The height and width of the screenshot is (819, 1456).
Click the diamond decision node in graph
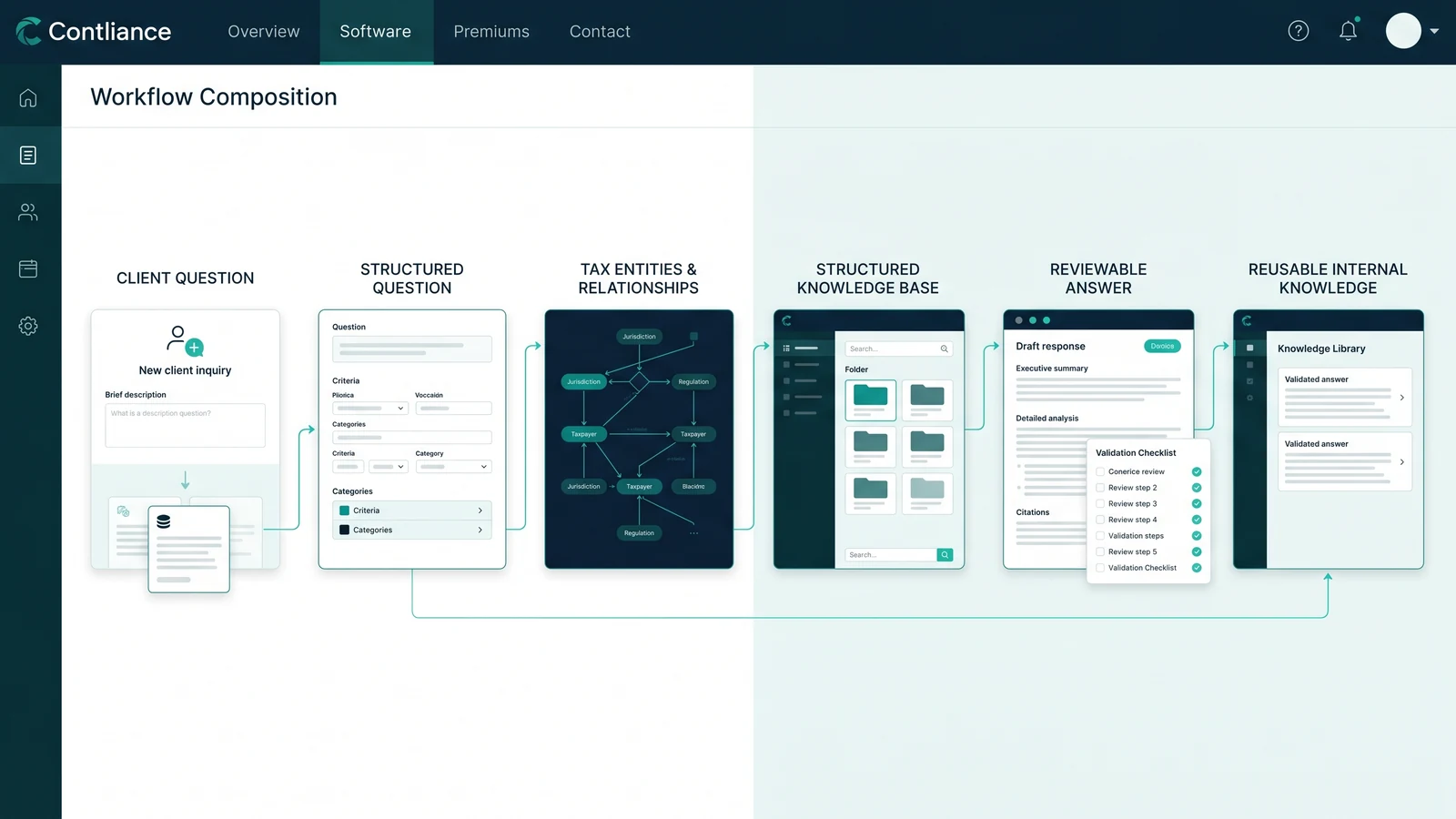click(x=639, y=382)
